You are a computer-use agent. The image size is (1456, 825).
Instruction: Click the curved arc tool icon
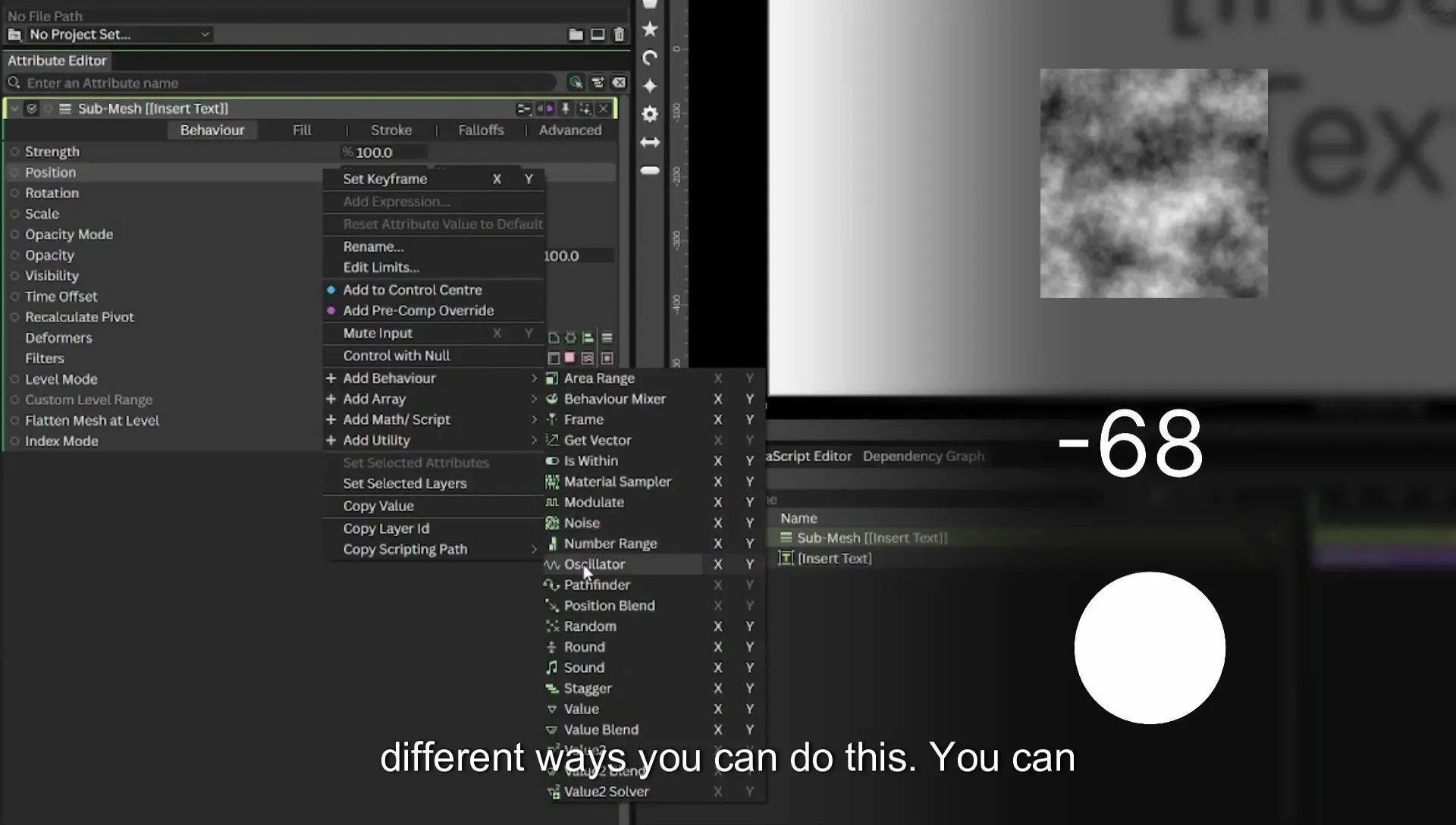click(x=650, y=58)
